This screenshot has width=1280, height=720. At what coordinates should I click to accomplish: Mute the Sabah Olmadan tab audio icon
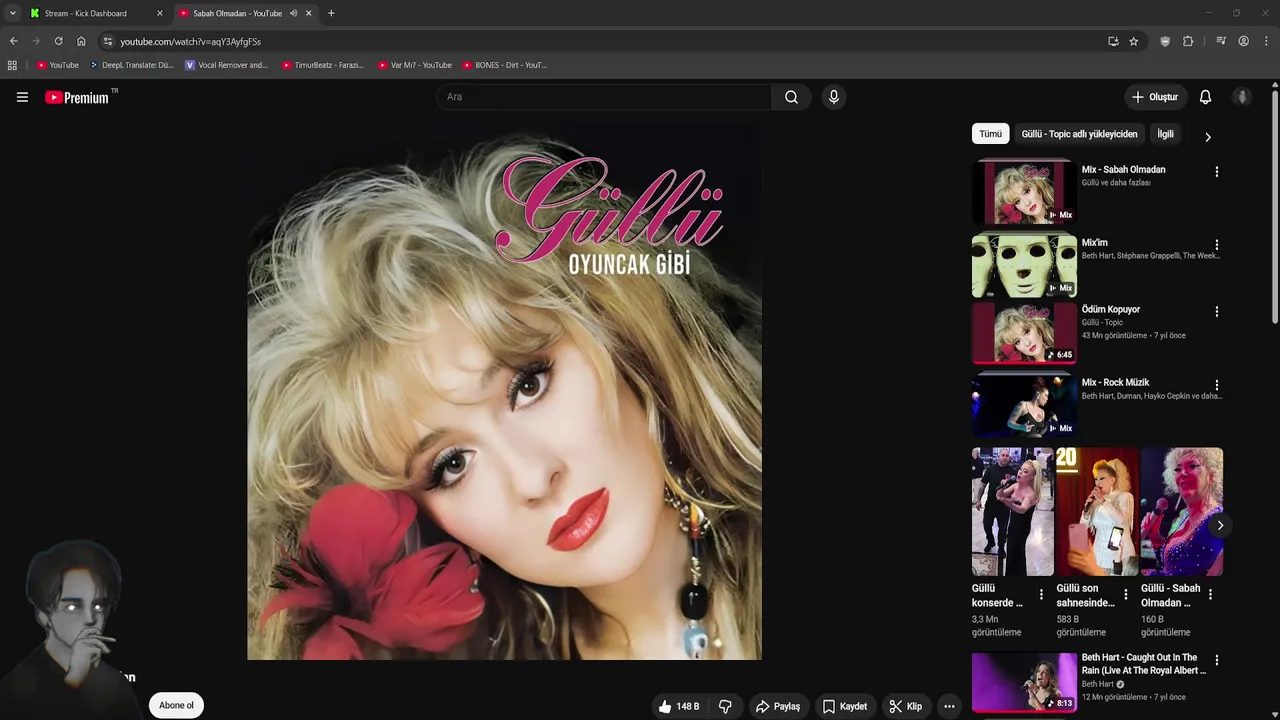(293, 13)
